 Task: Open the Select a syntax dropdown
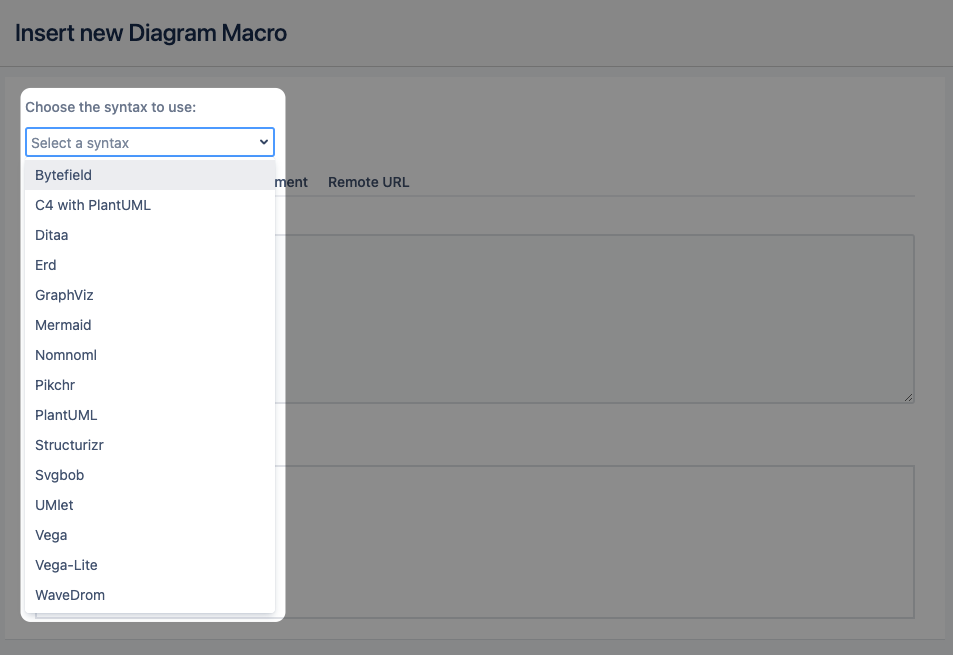pyautogui.click(x=150, y=142)
